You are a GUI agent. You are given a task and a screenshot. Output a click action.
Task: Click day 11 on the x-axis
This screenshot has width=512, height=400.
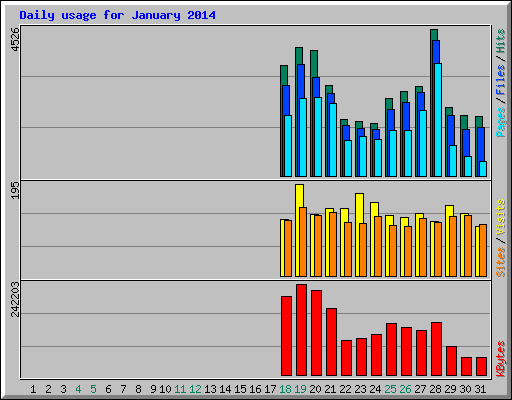point(180,389)
